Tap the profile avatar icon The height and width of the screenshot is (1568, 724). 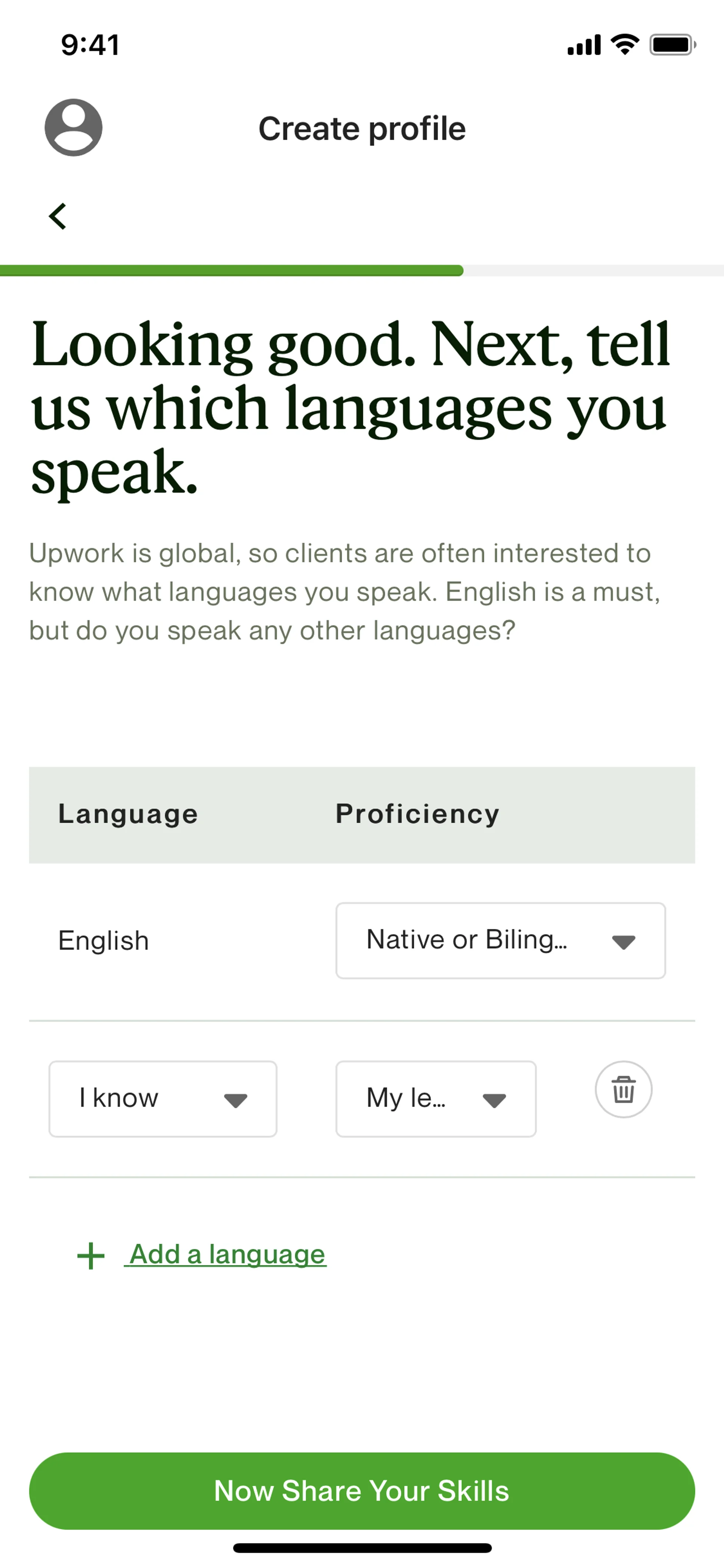click(x=73, y=127)
